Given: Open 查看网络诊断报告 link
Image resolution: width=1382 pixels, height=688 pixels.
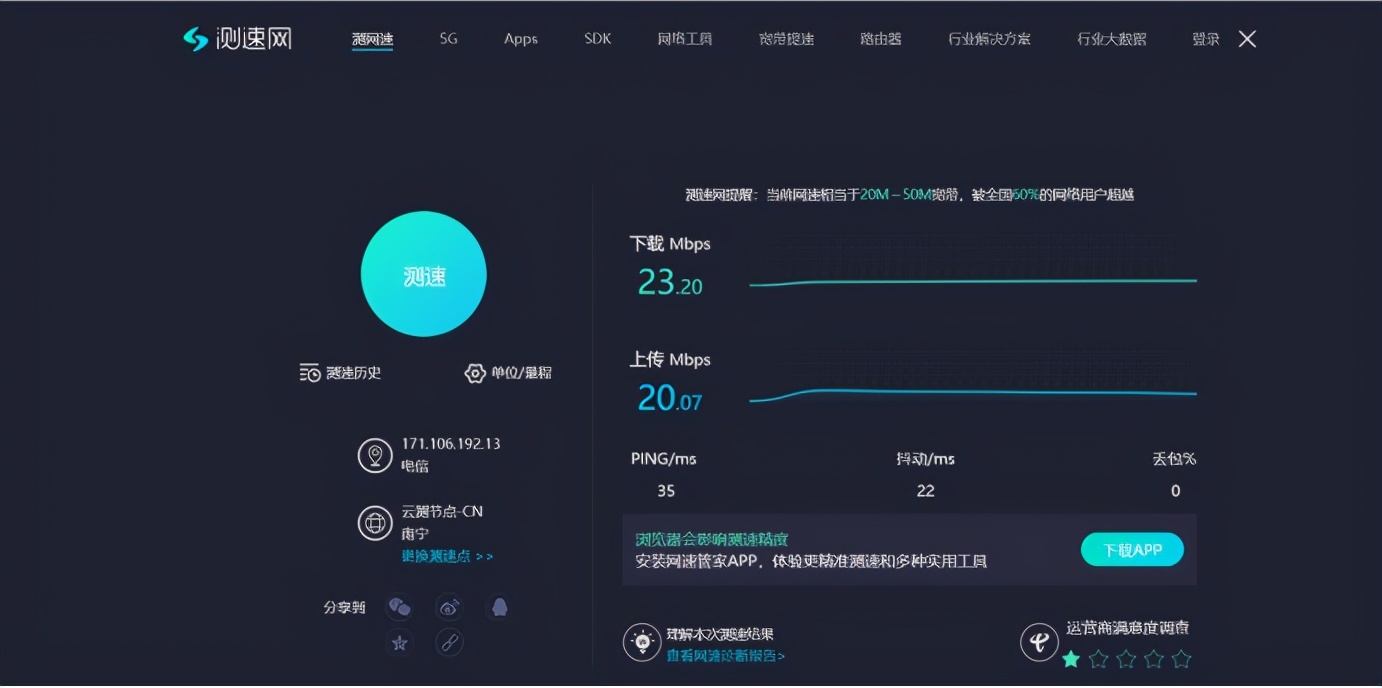Looking at the screenshot, I should pyautogui.click(x=726, y=656).
